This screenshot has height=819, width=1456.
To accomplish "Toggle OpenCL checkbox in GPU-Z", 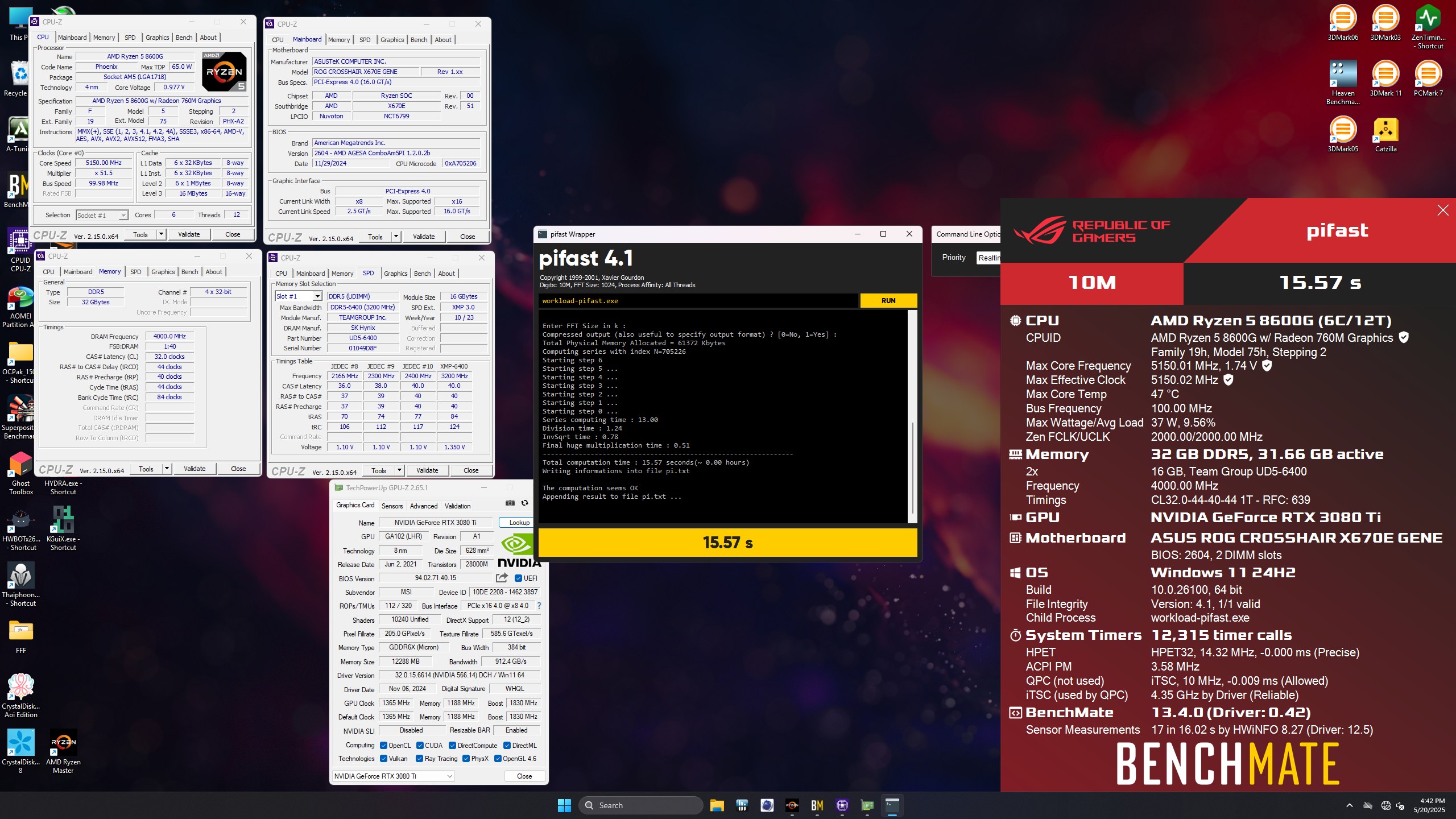I will click(384, 746).
